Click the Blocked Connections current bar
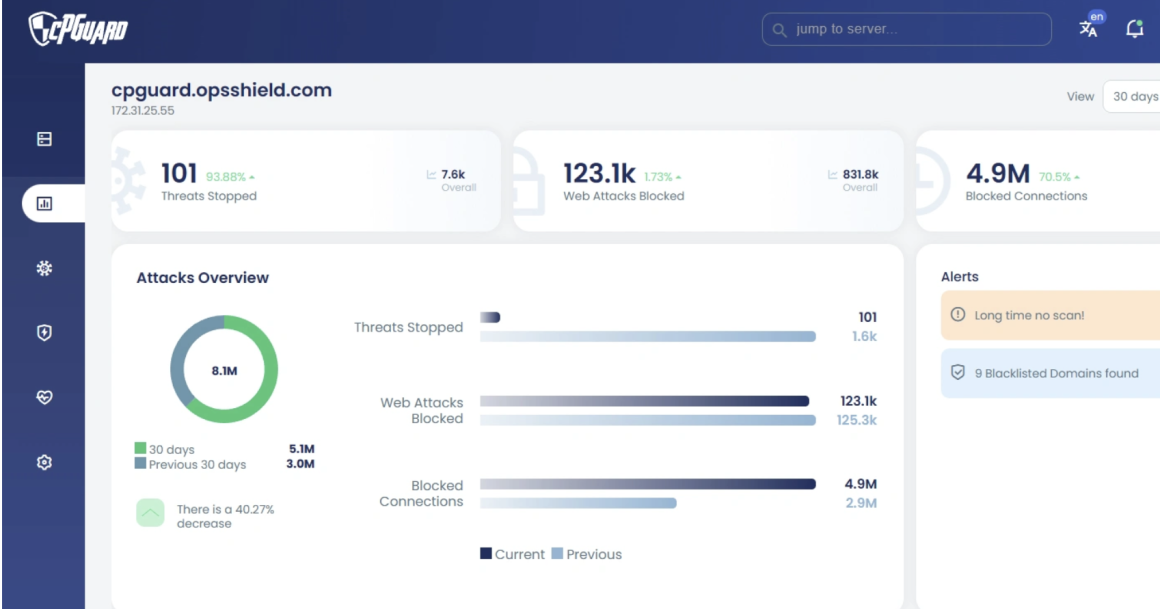The image size is (1160, 609). coord(647,484)
